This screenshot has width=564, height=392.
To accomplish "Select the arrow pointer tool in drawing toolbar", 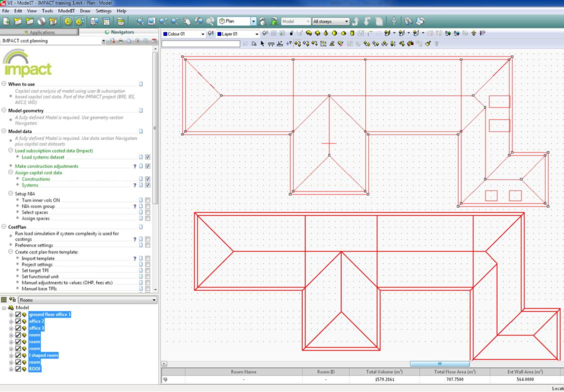I will (262, 44).
